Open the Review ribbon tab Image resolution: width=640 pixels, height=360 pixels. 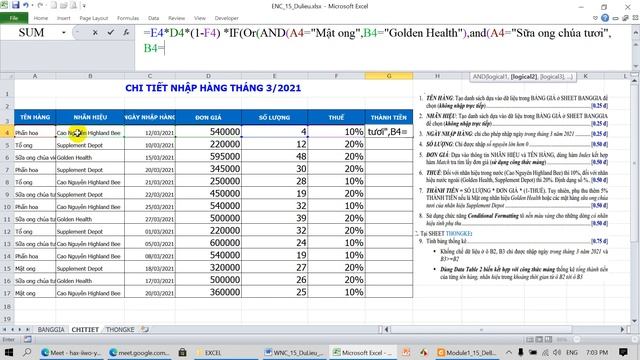point(176,18)
